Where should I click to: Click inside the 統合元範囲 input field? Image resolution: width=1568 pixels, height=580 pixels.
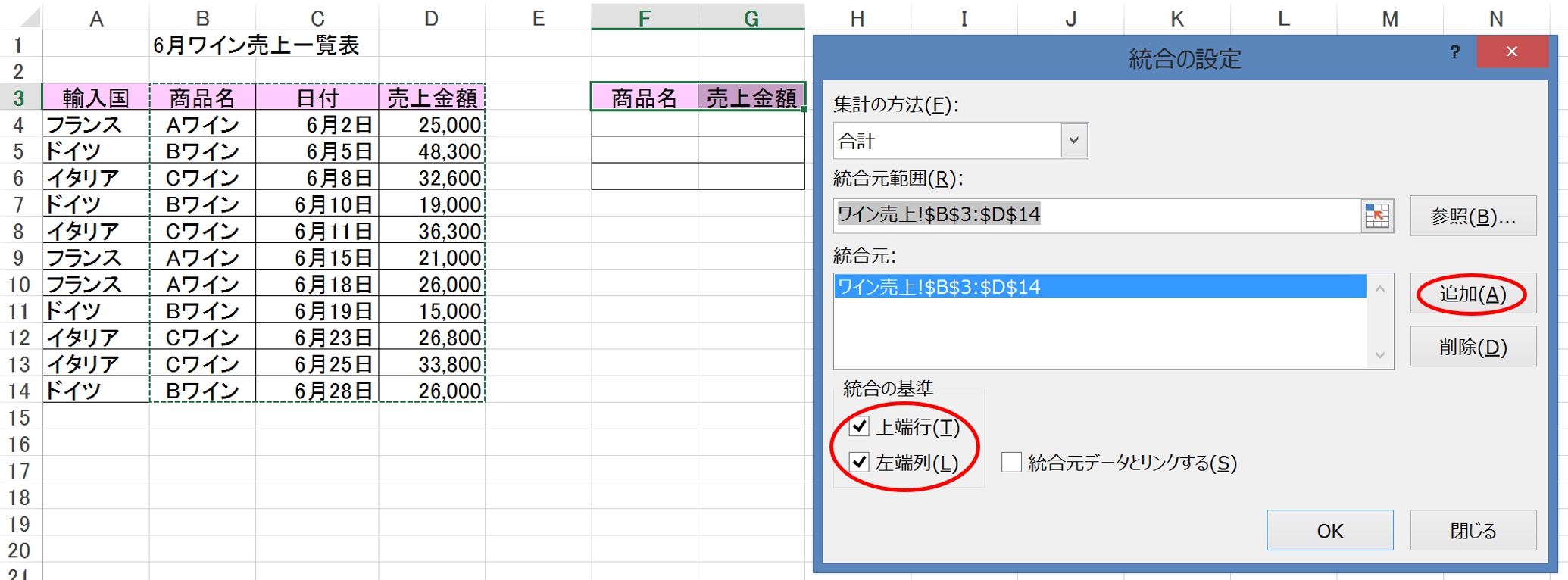[1098, 216]
